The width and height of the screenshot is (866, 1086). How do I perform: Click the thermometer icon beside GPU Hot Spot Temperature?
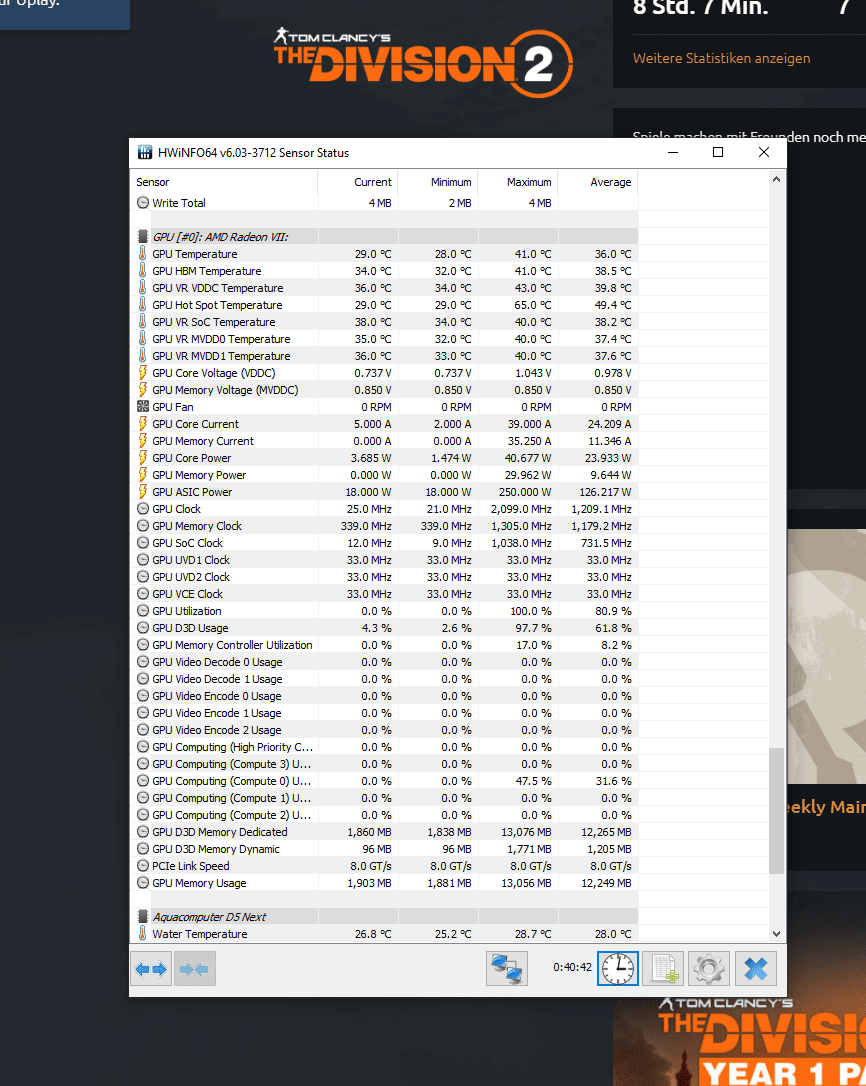[x=143, y=305]
